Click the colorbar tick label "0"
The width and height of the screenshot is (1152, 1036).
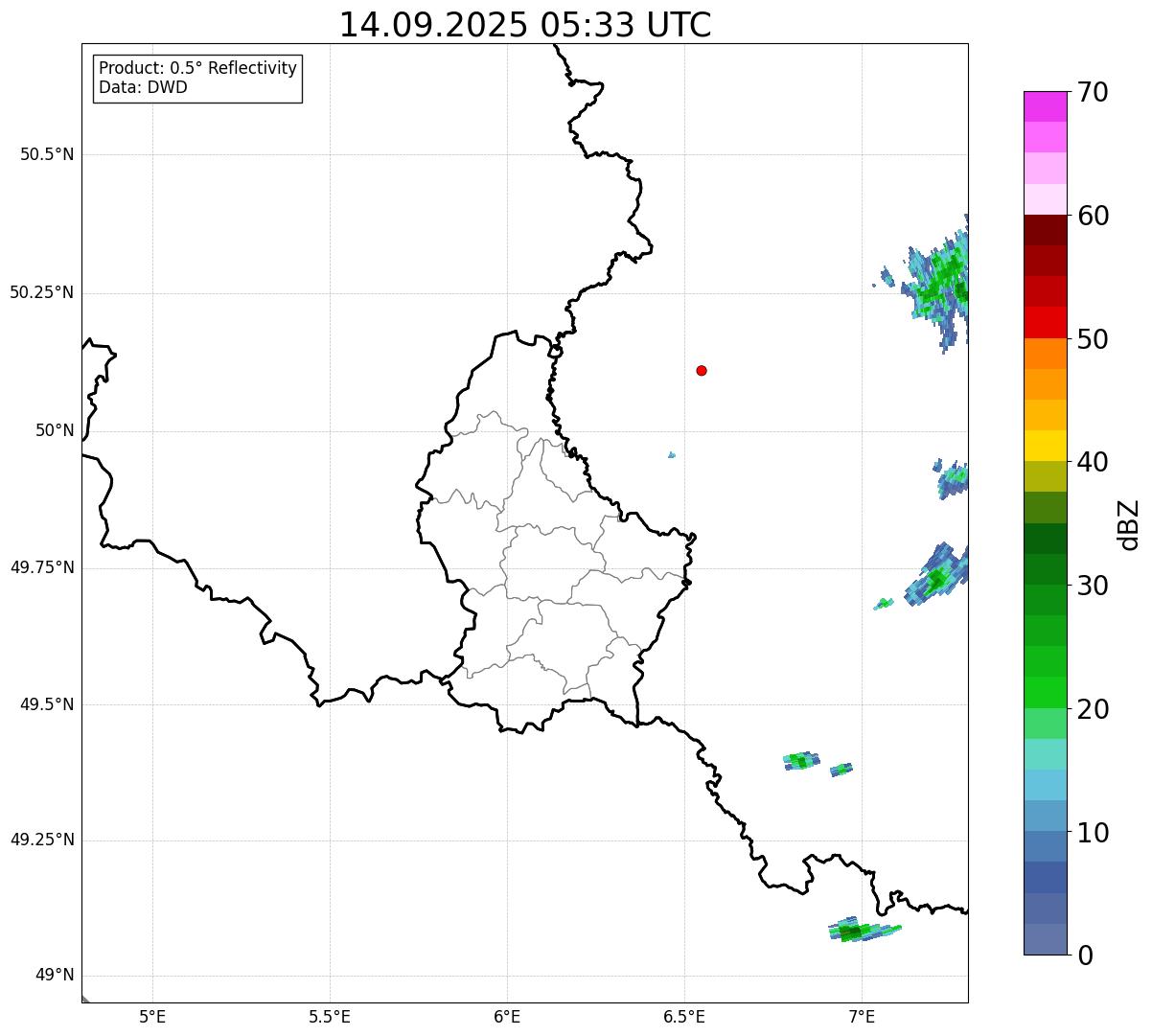[x=1084, y=955]
